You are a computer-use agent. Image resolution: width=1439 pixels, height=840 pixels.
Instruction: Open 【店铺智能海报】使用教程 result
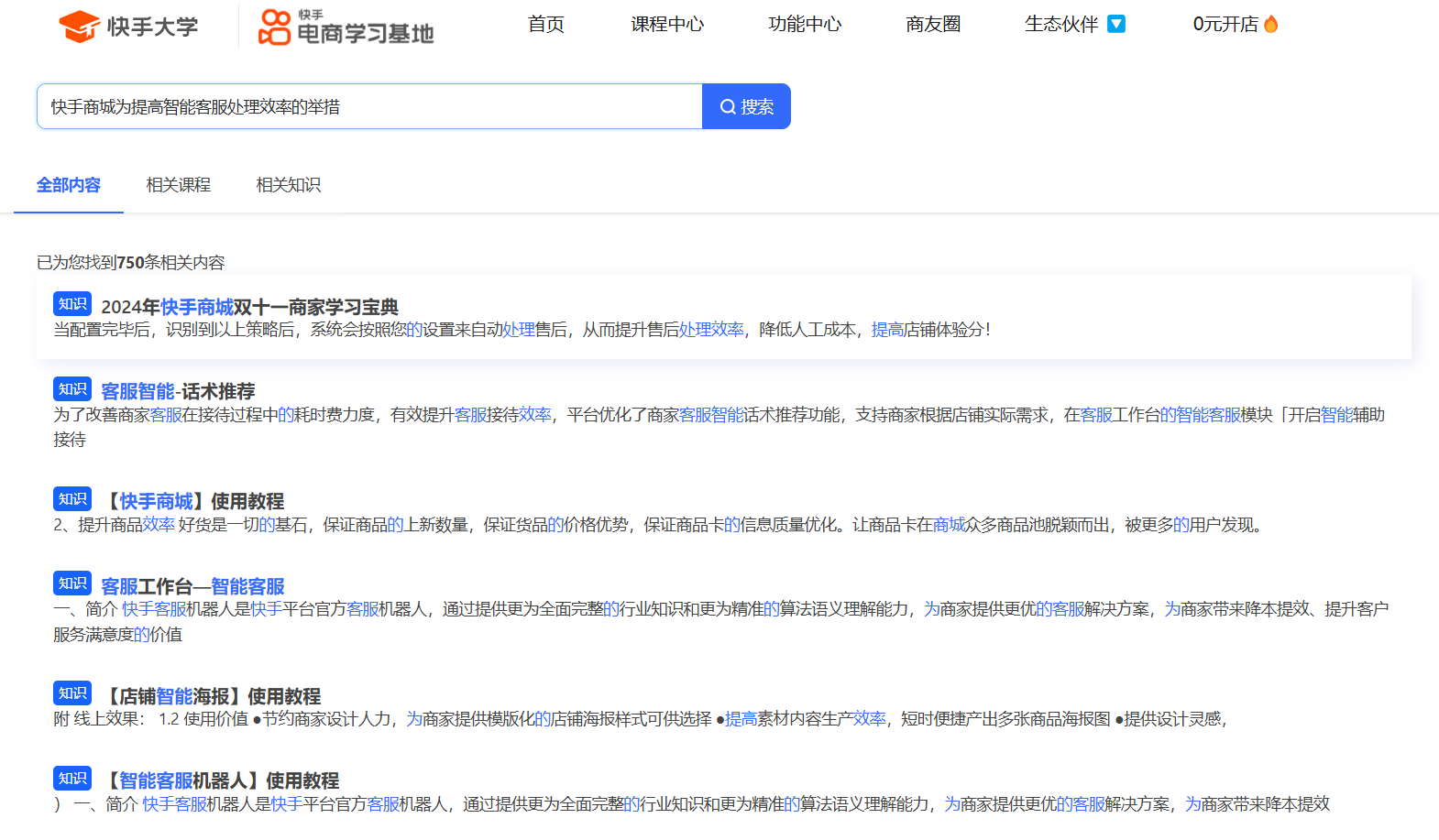(211, 696)
